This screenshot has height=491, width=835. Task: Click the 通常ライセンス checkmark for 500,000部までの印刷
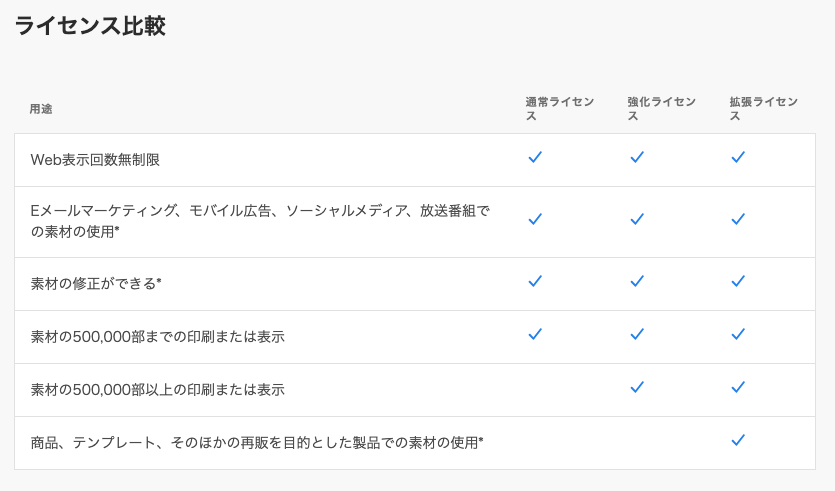point(535,334)
